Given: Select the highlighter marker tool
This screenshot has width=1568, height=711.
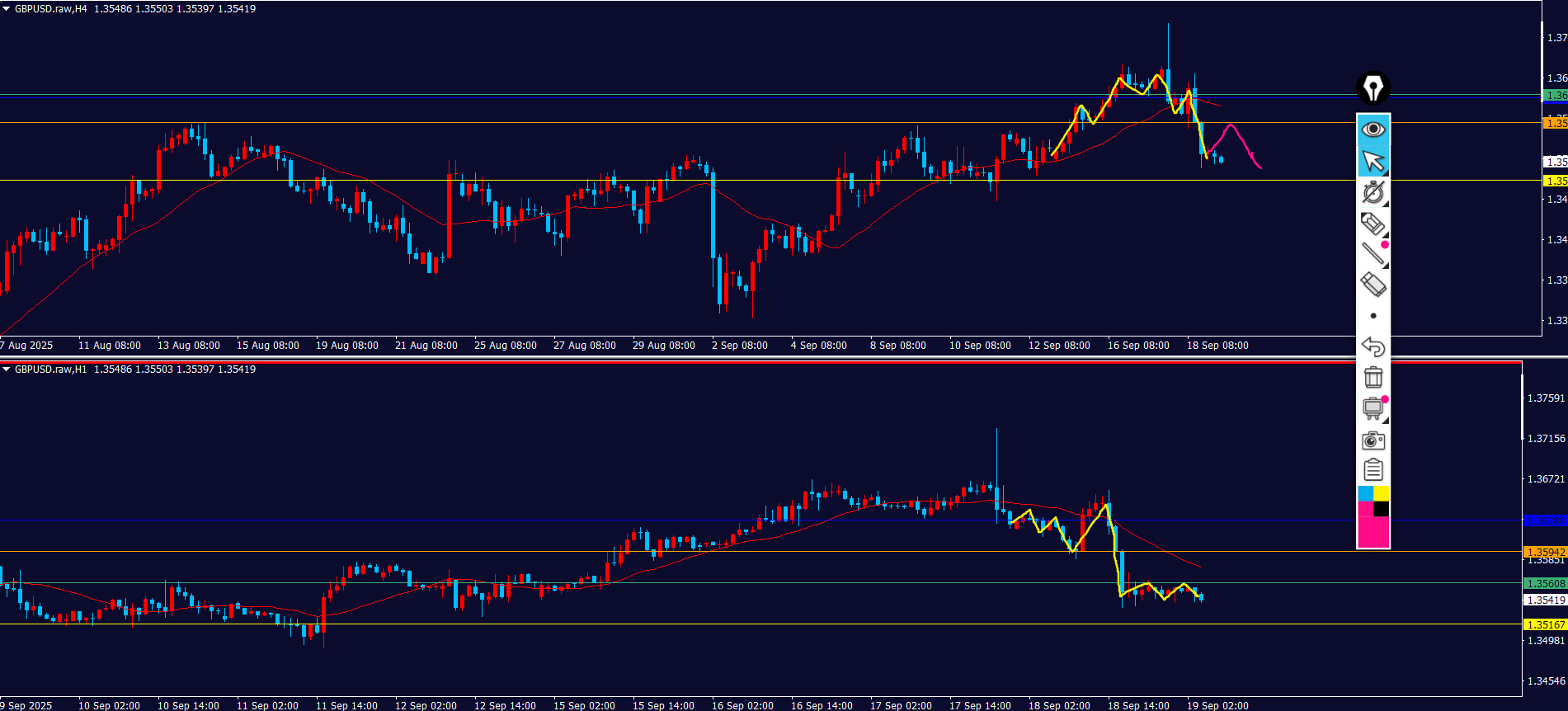Looking at the screenshot, I should click(x=1373, y=224).
